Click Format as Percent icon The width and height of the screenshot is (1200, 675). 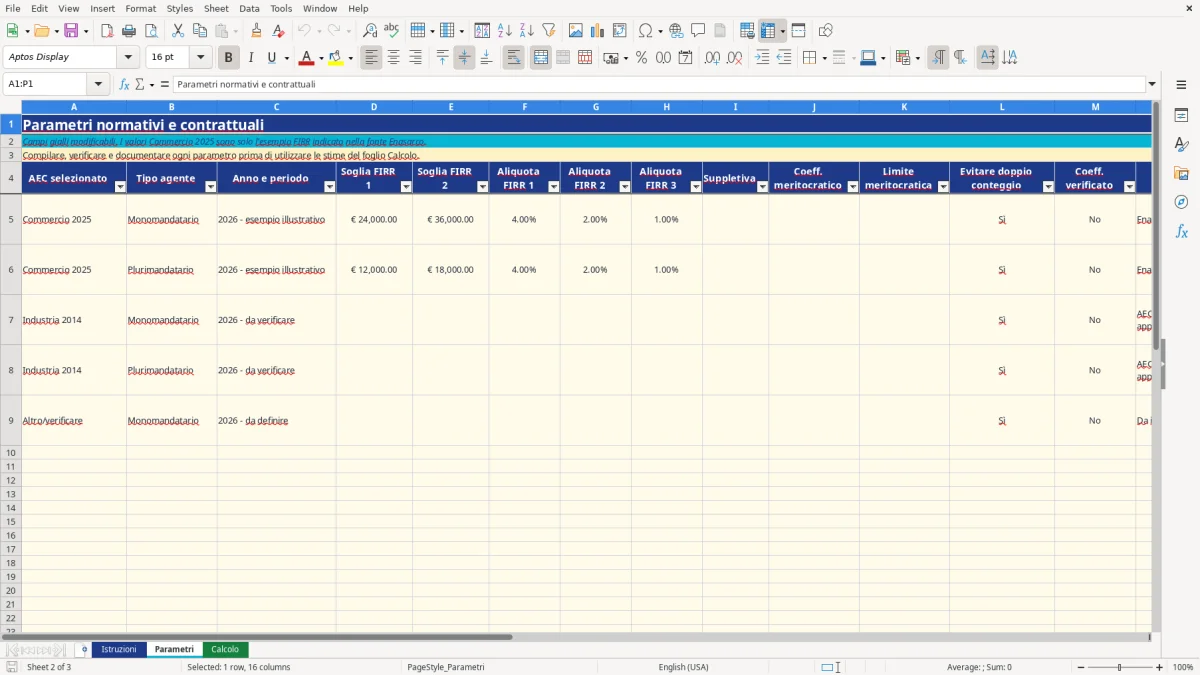641,58
